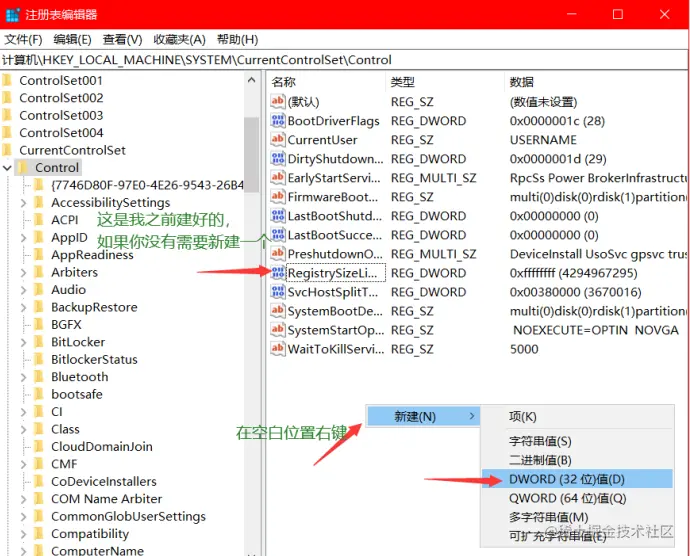Open the 查看(V) menu
The width and height of the screenshot is (690, 556).
tap(122, 40)
